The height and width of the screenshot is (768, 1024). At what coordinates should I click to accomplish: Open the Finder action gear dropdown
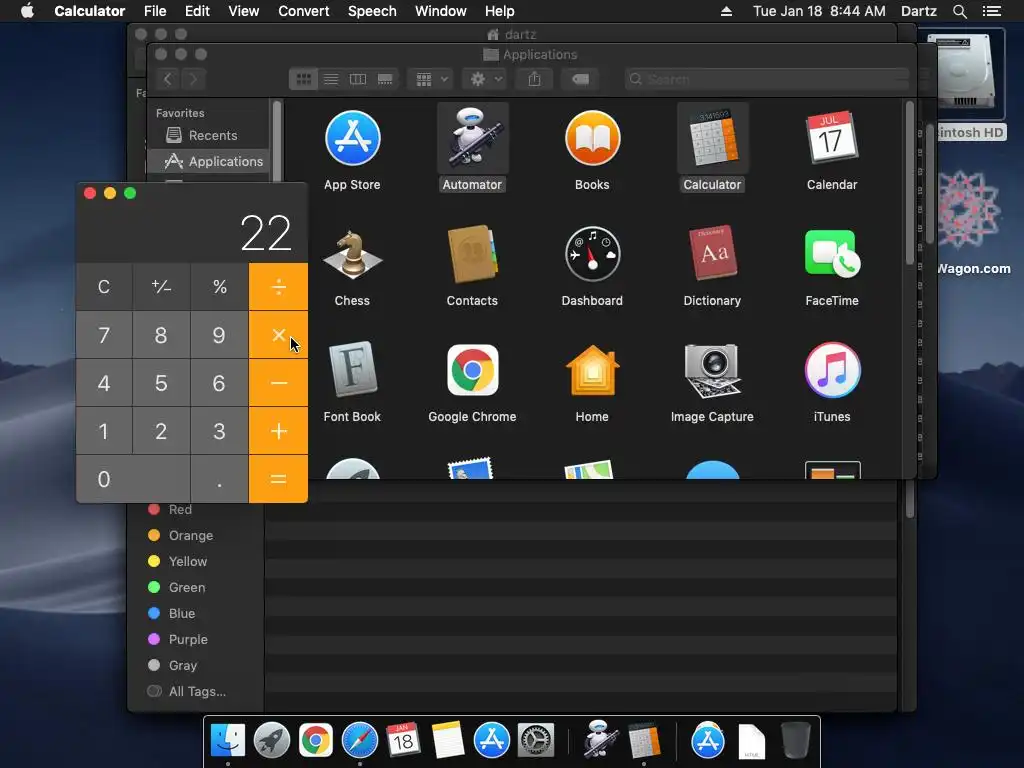485,79
